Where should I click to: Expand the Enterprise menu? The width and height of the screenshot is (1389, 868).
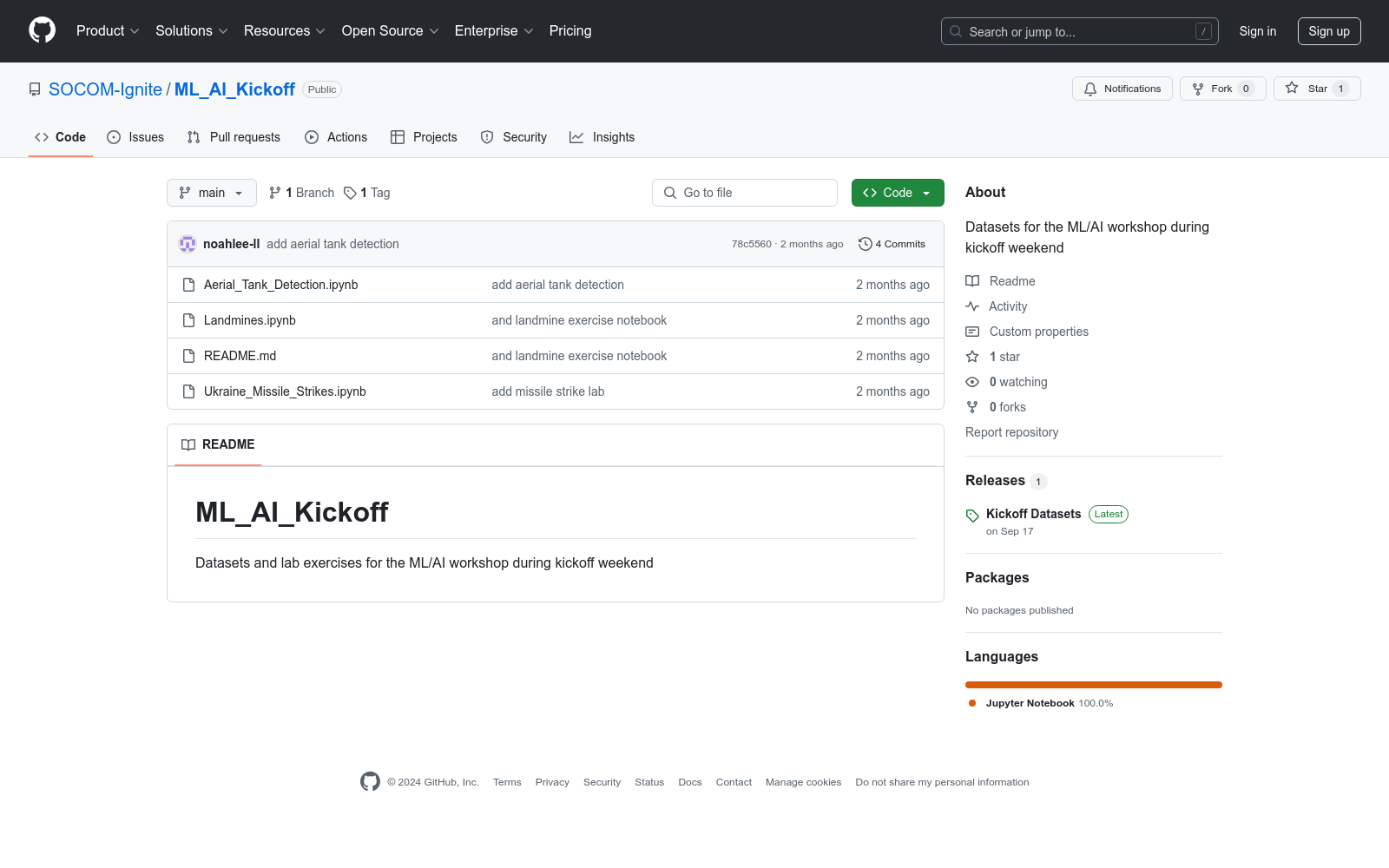click(x=494, y=31)
